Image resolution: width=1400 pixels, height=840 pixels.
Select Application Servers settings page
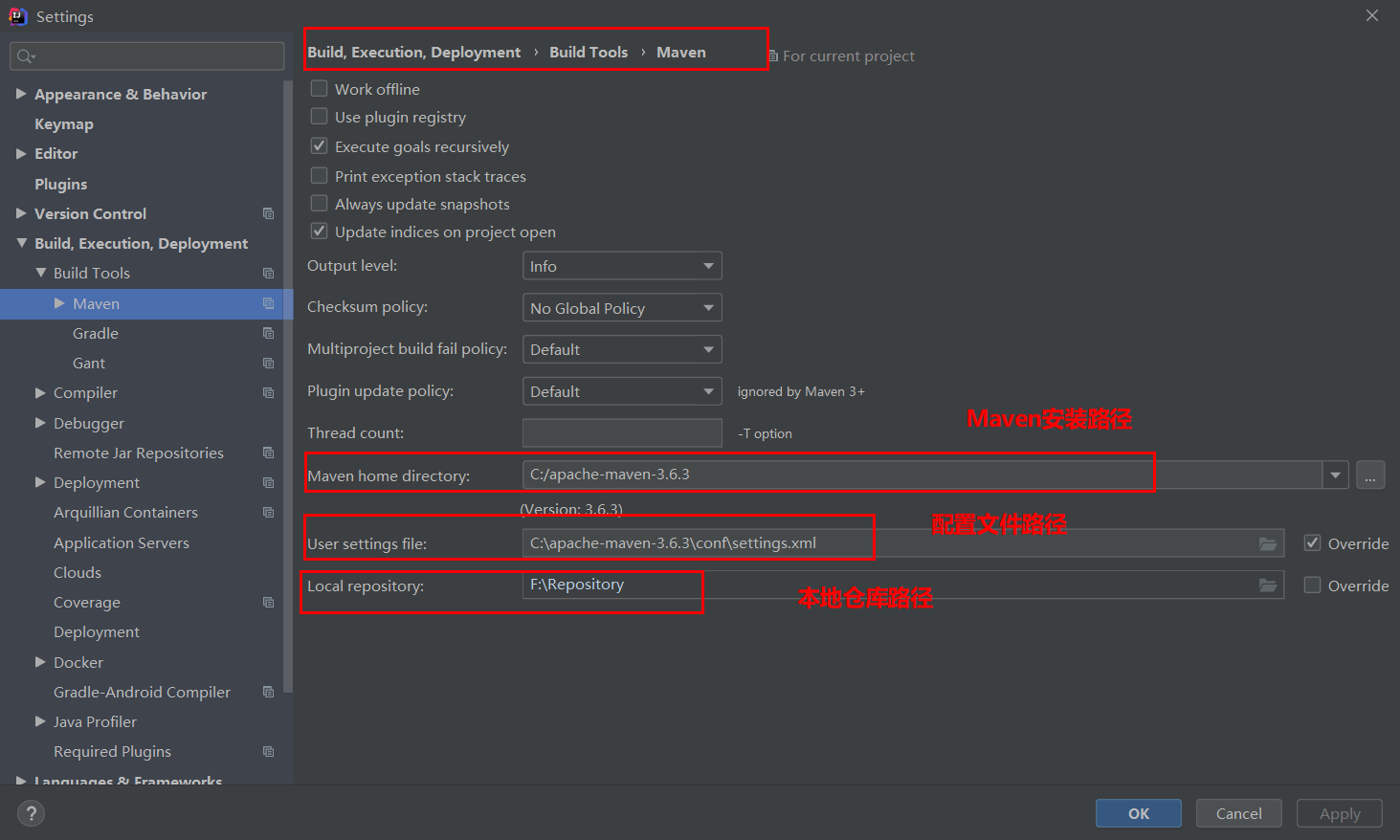click(x=122, y=542)
